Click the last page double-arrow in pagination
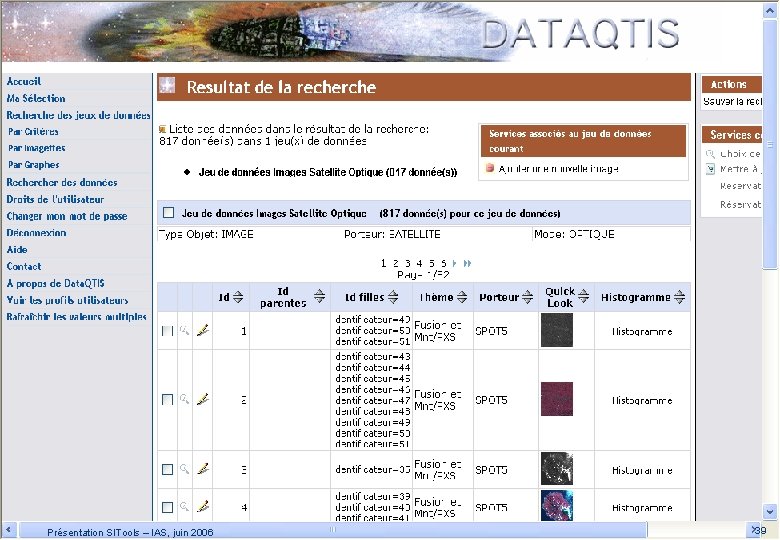This screenshot has width=780, height=540. [467, 264]
